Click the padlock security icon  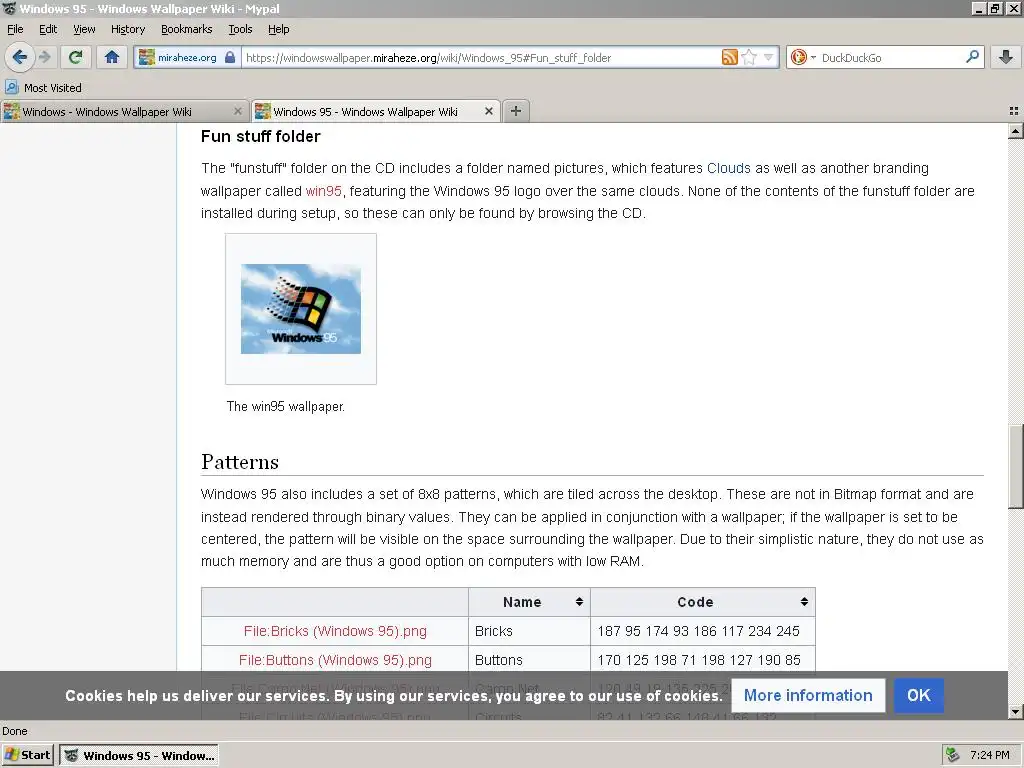(x=230, y=57)
